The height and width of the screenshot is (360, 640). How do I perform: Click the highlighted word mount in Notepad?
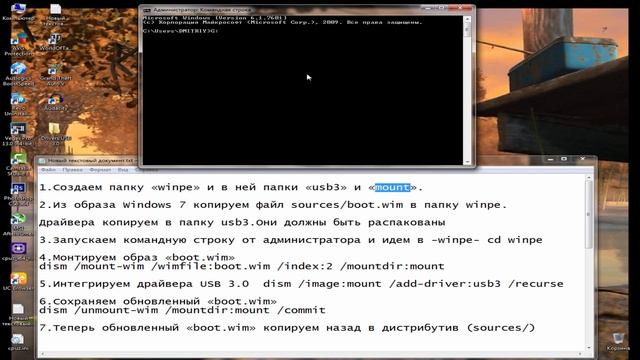click(x=392, y=187)
